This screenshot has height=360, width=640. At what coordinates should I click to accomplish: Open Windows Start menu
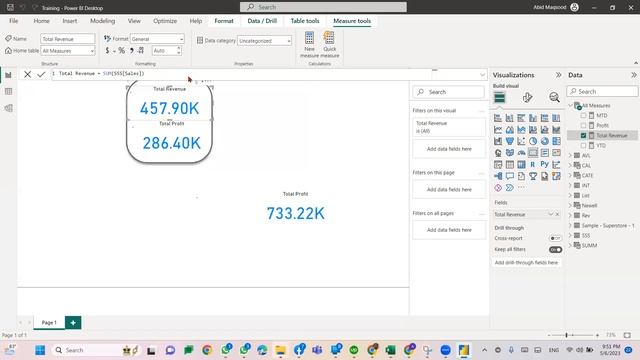pos(40,350)
